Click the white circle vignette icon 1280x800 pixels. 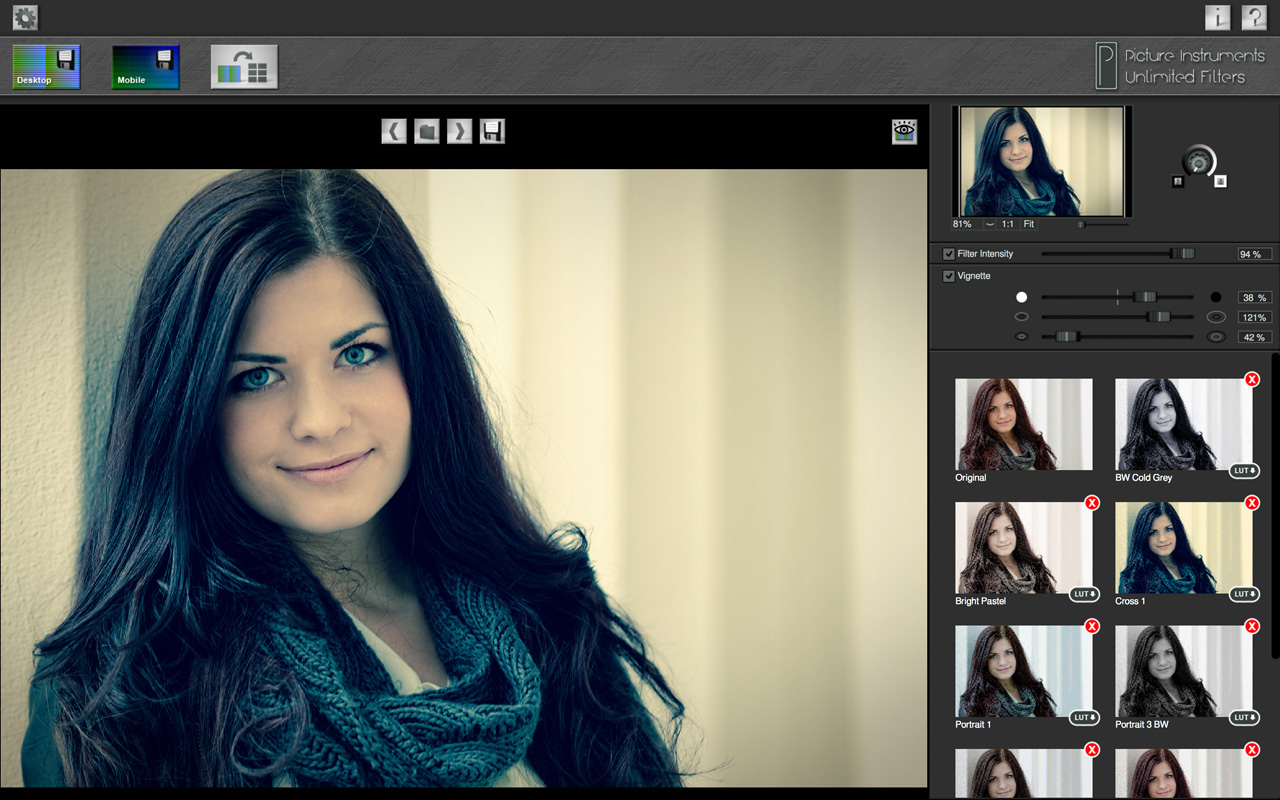pos(1022,297)
